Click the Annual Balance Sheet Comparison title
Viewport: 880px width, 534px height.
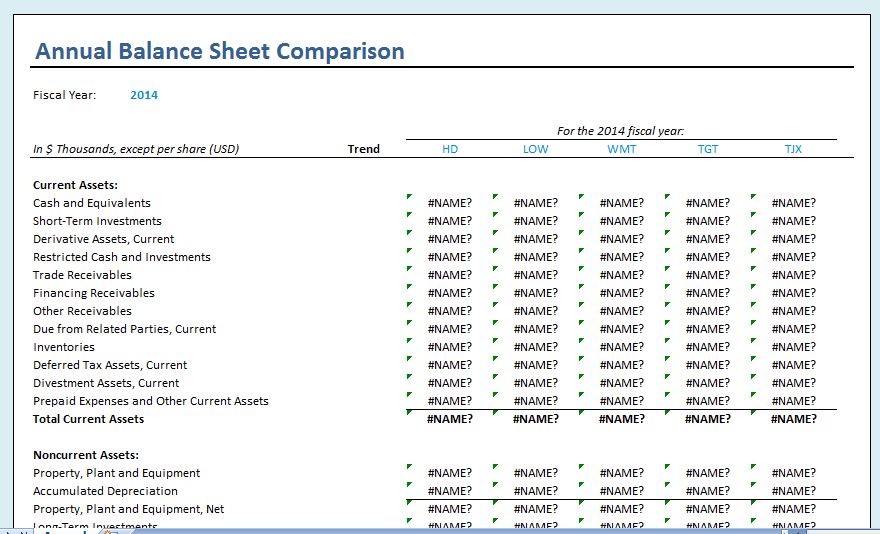point(219,52)
